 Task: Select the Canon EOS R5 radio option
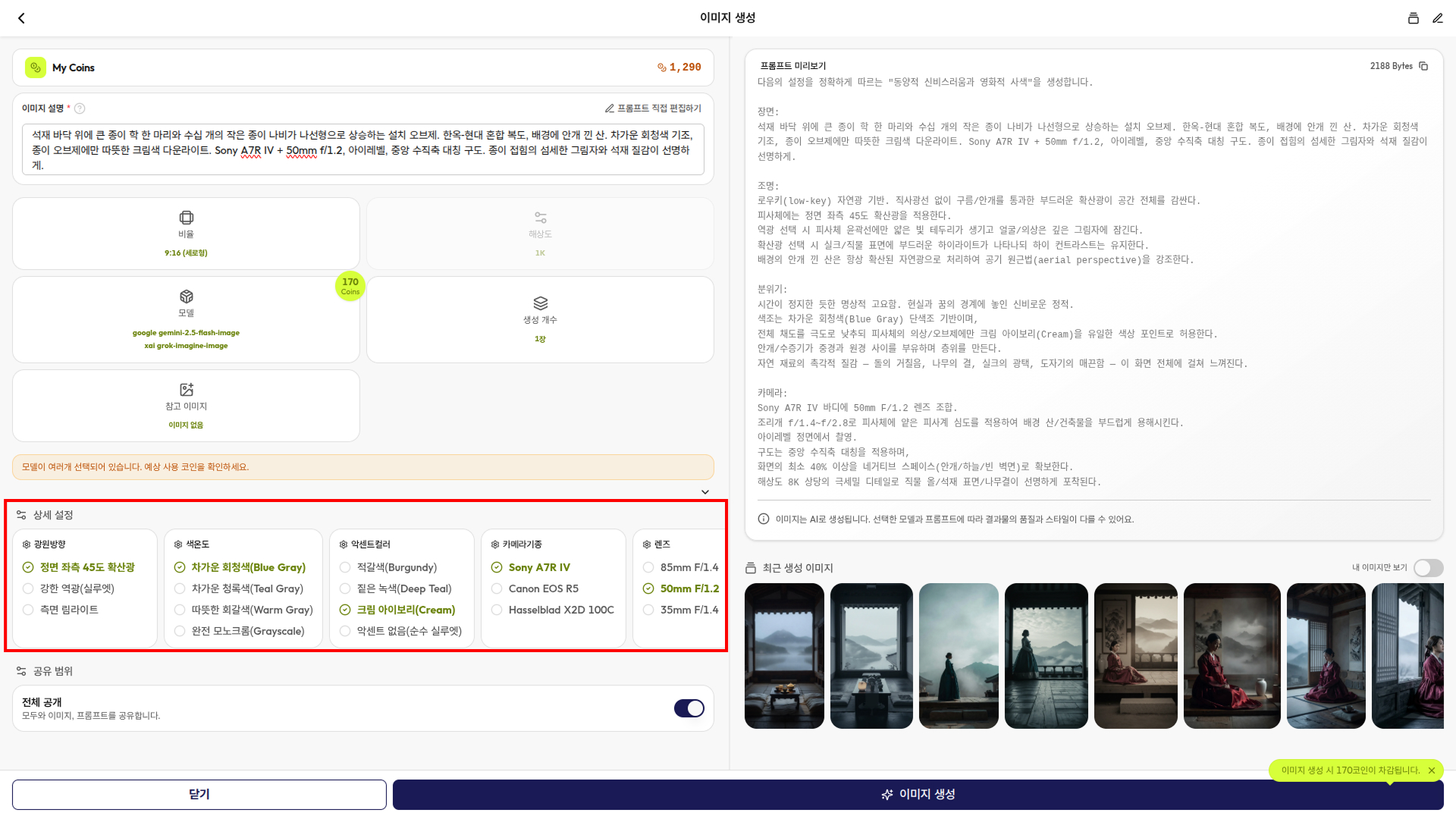(497, 588)
